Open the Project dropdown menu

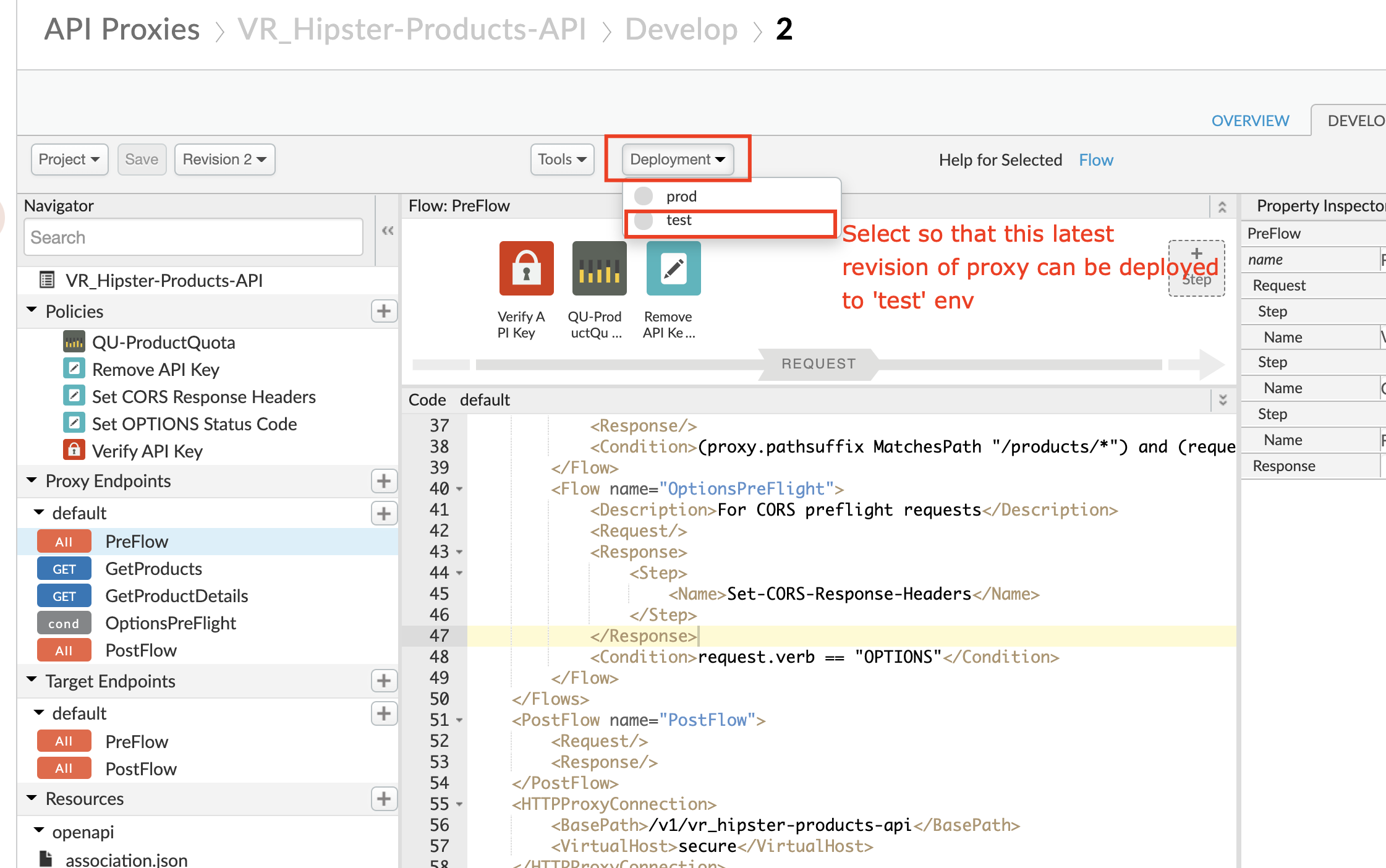click(70, 160)
